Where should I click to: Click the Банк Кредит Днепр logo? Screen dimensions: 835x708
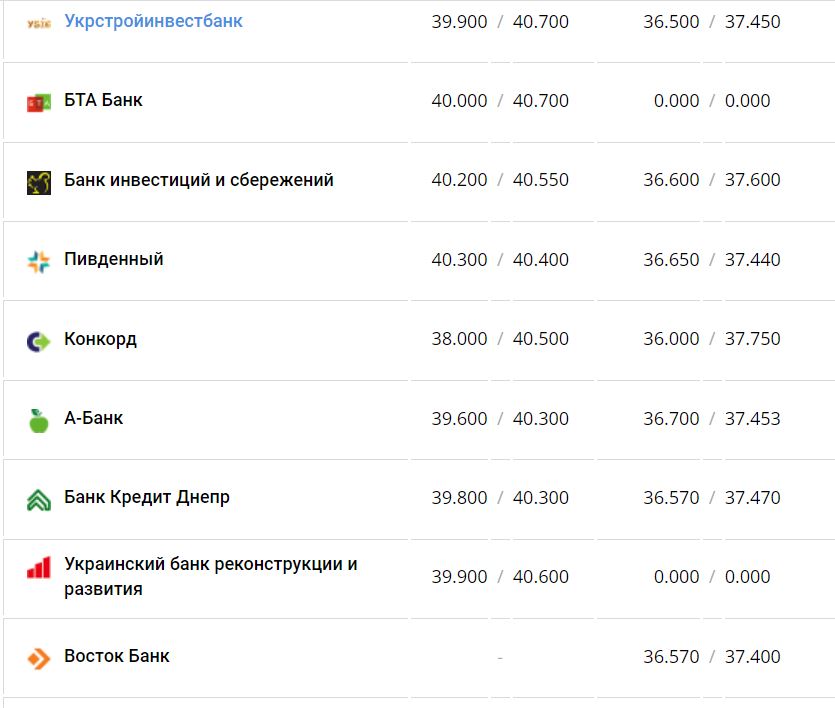38,497
